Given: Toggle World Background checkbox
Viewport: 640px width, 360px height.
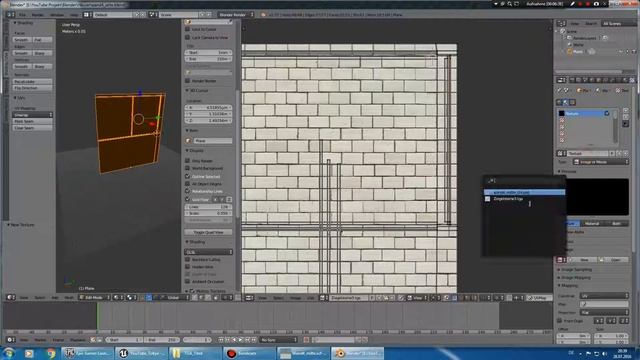Looking at the screenshot, I should tap(188, 168).
